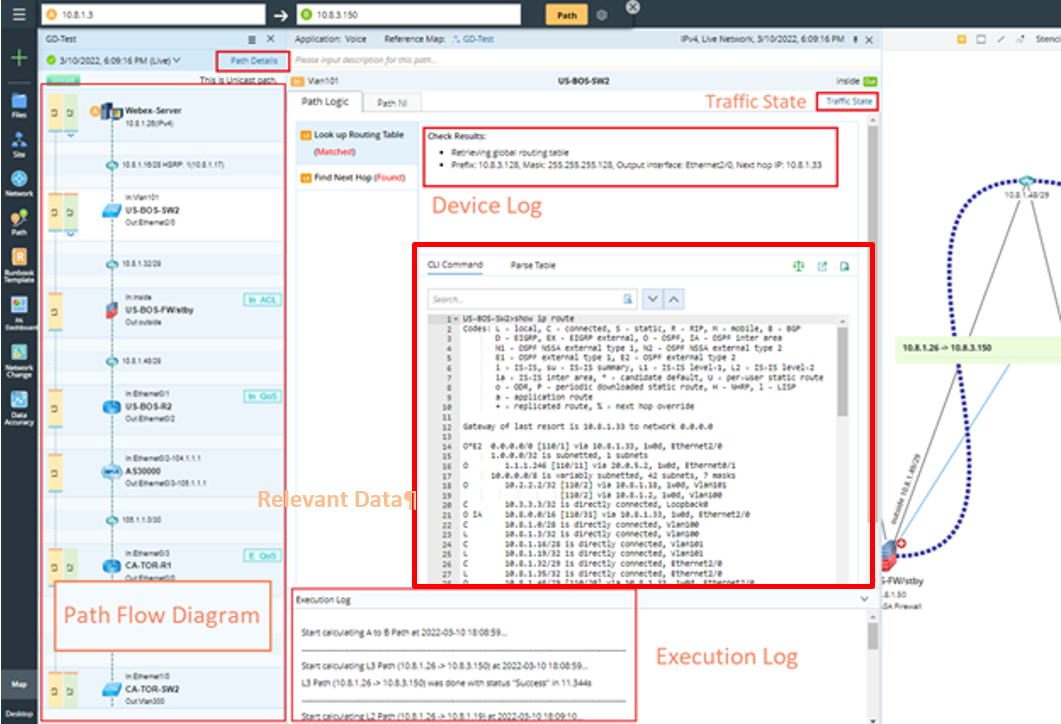Click the export icon in CLI Command panel

point(823,265)
